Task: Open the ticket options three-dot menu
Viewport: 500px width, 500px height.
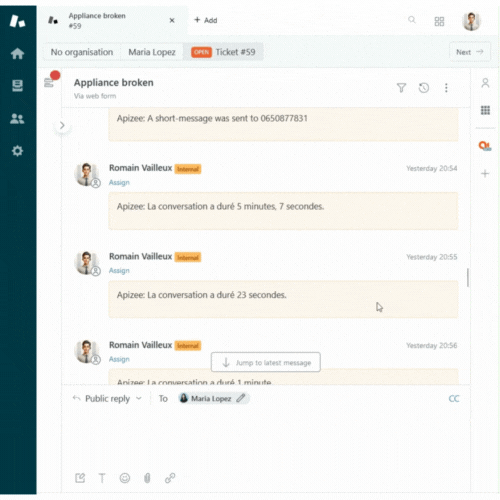Action: (x=446, y=88)
